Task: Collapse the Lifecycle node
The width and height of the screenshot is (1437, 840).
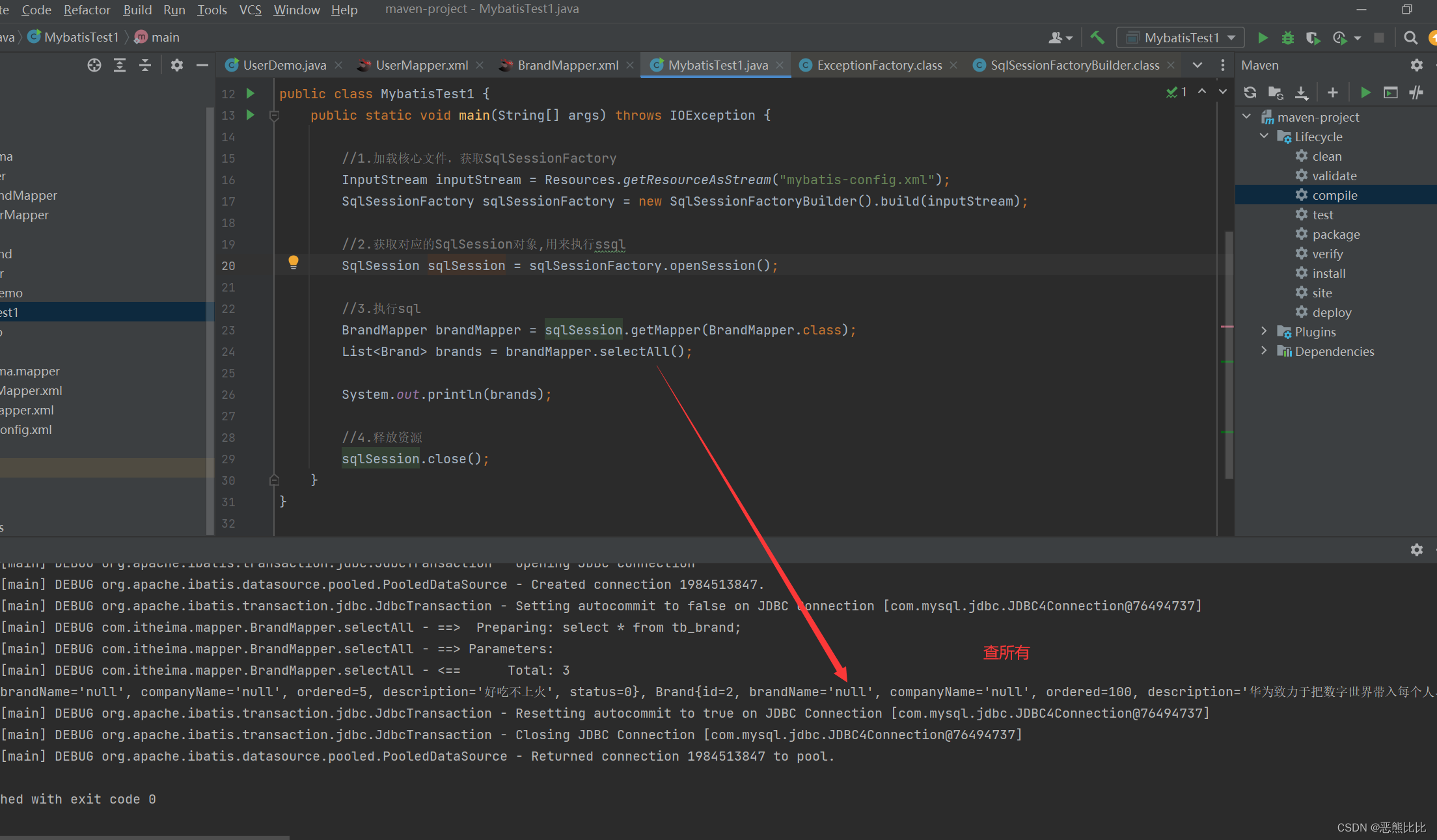Action: [x=1265, y=136]
